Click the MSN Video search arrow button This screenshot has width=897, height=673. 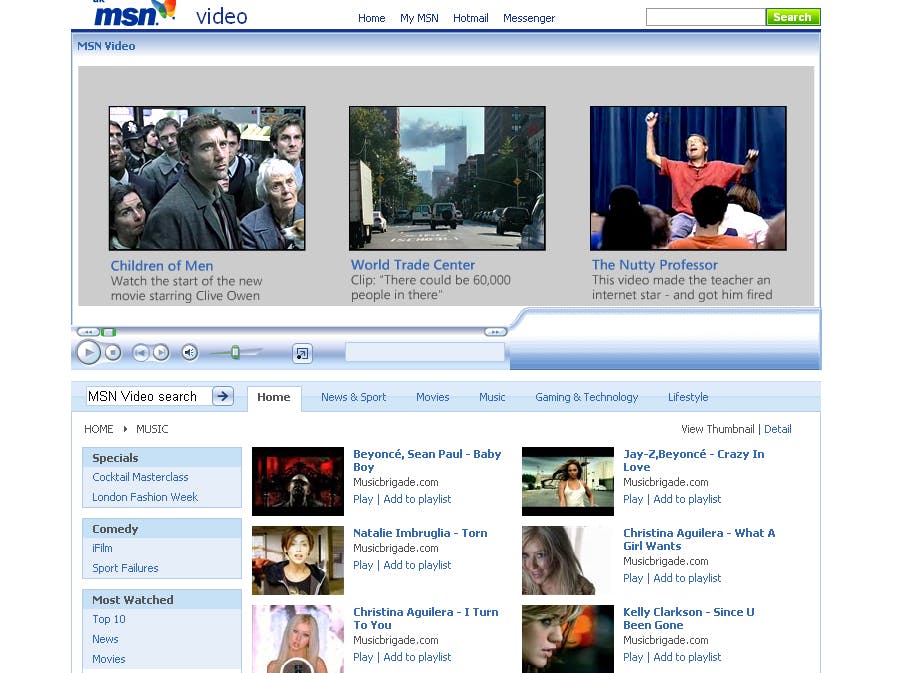pyautogui.click(x=223, y=396)
